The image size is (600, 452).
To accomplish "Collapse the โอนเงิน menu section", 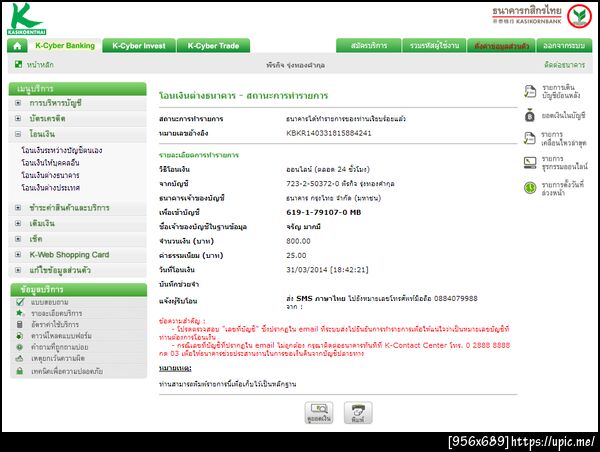I will (x=18, y=134).
